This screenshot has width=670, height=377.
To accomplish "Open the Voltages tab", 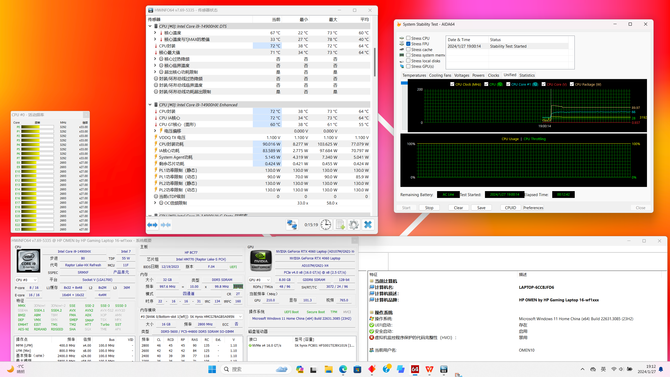I will pyautogui.click(x=461, y=75).
